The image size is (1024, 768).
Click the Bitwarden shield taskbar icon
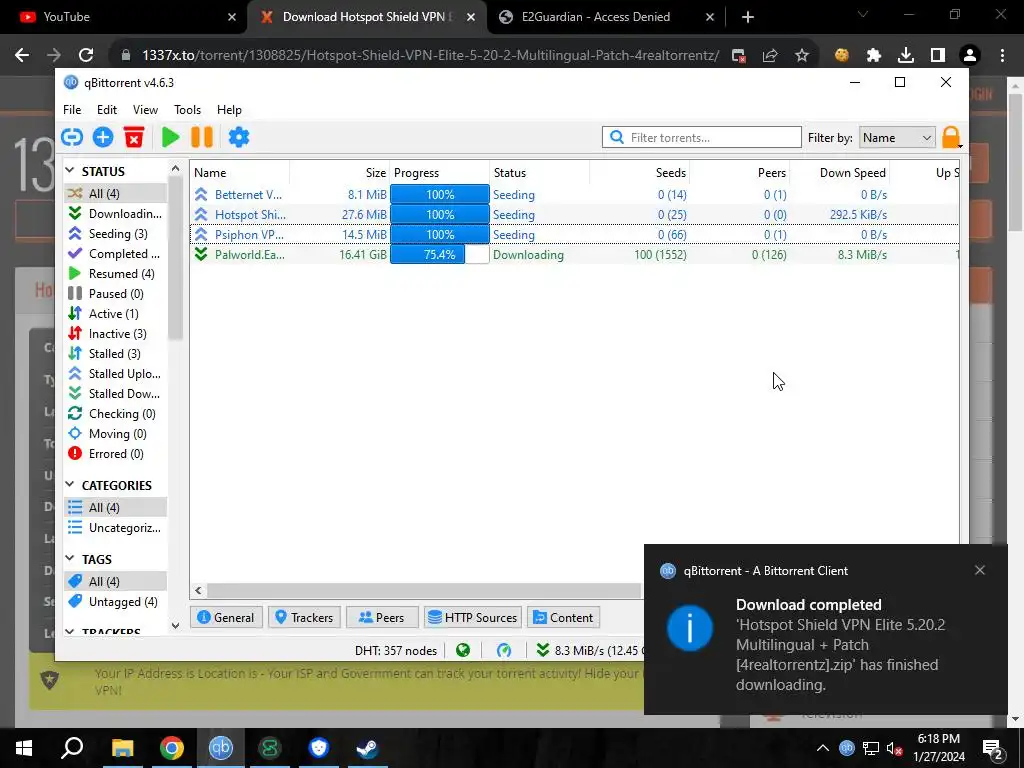[319, 748]
